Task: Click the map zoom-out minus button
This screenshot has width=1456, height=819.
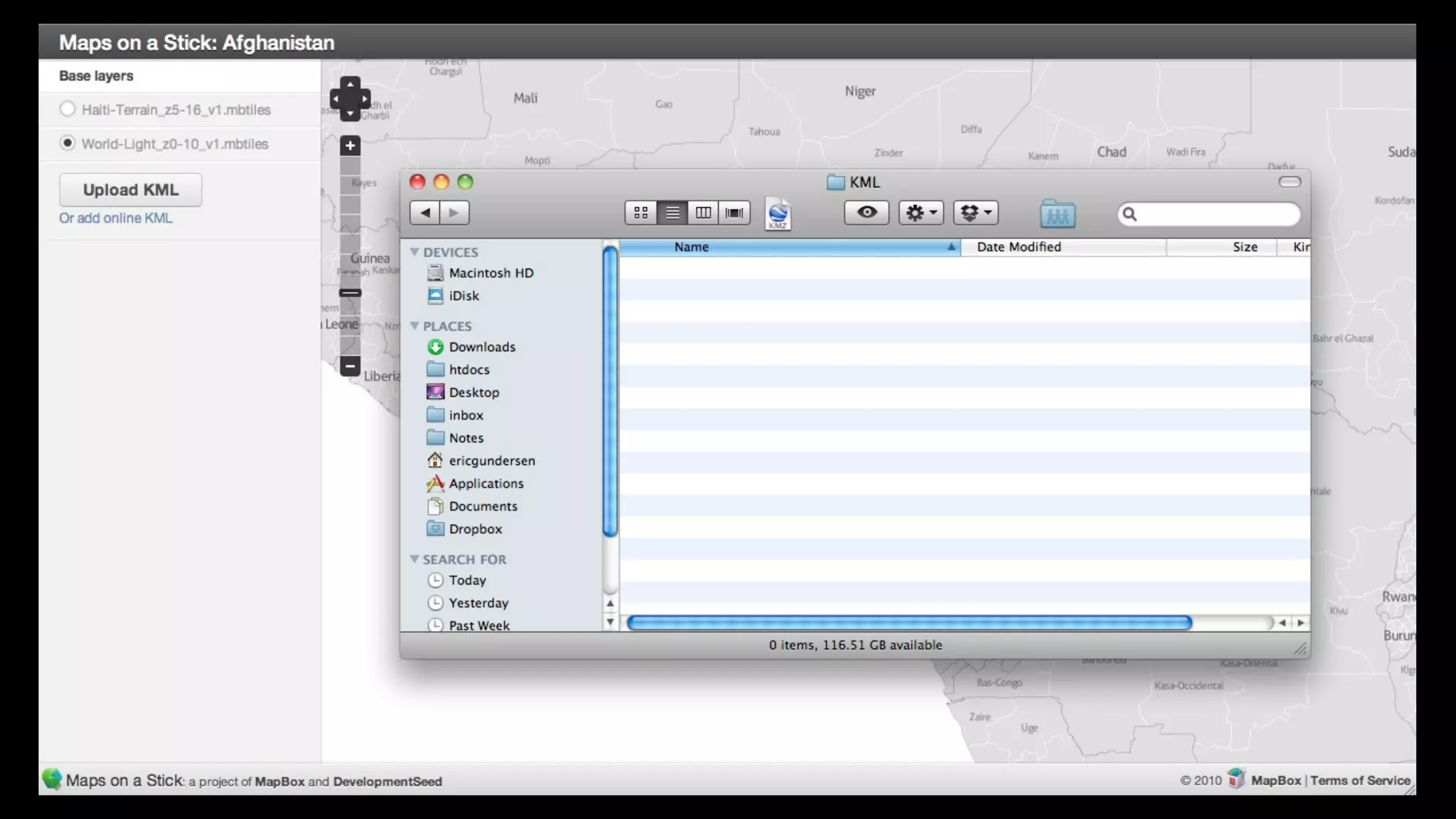Action: point(350,366)
